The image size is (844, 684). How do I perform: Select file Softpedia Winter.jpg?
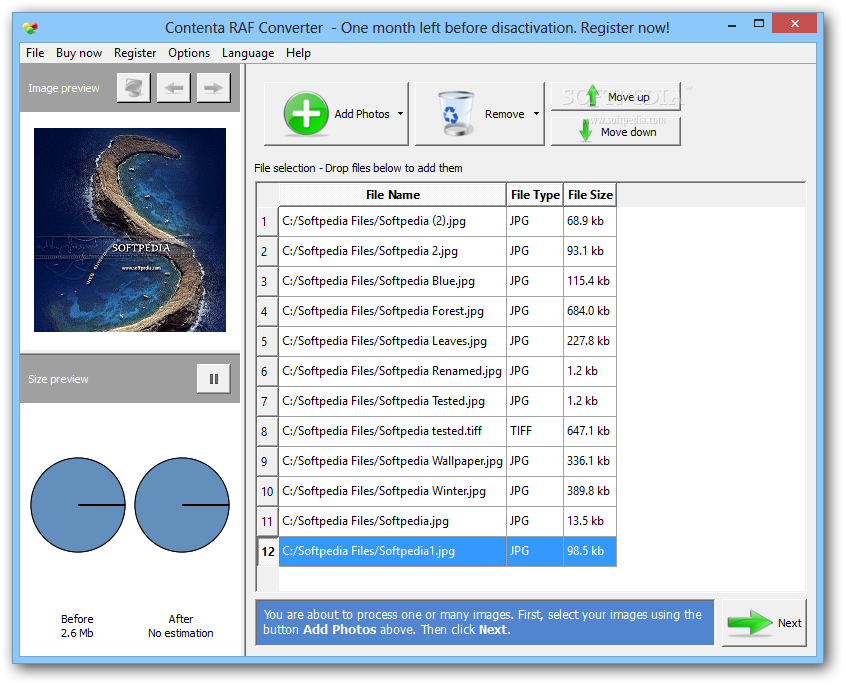[x=392, y=491]
